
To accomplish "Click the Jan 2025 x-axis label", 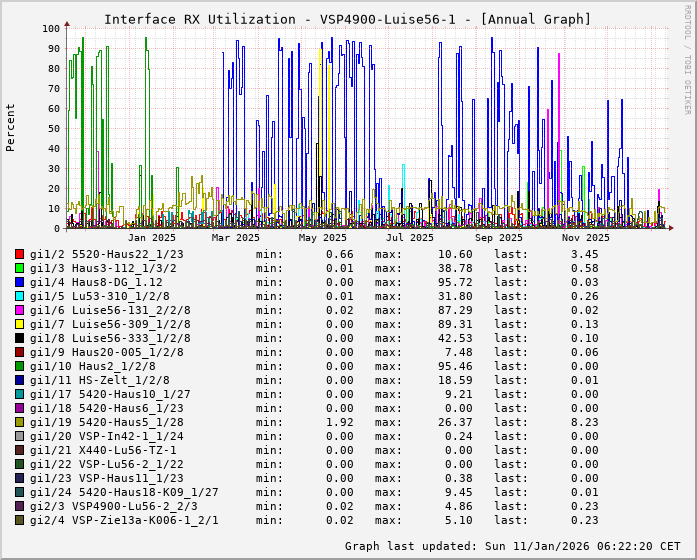I will point(152,237).
